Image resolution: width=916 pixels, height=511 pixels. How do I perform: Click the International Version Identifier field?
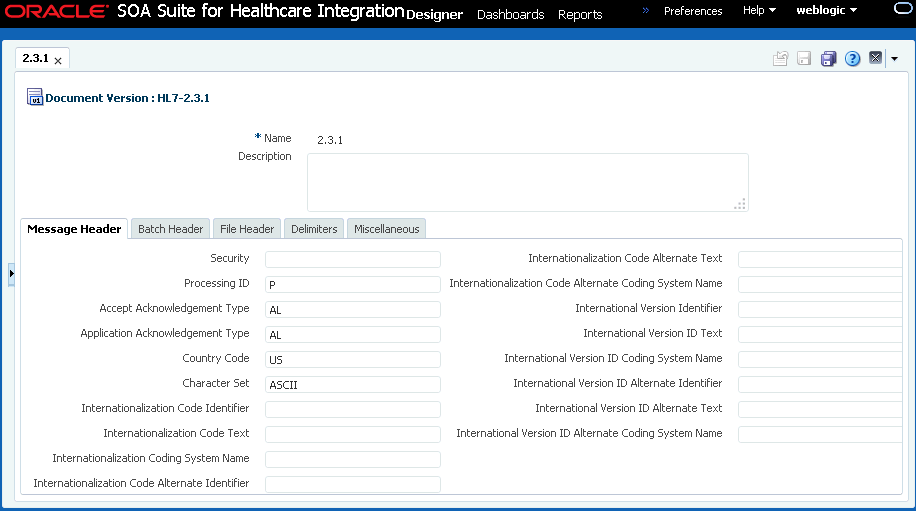click(x=820, y=310)
